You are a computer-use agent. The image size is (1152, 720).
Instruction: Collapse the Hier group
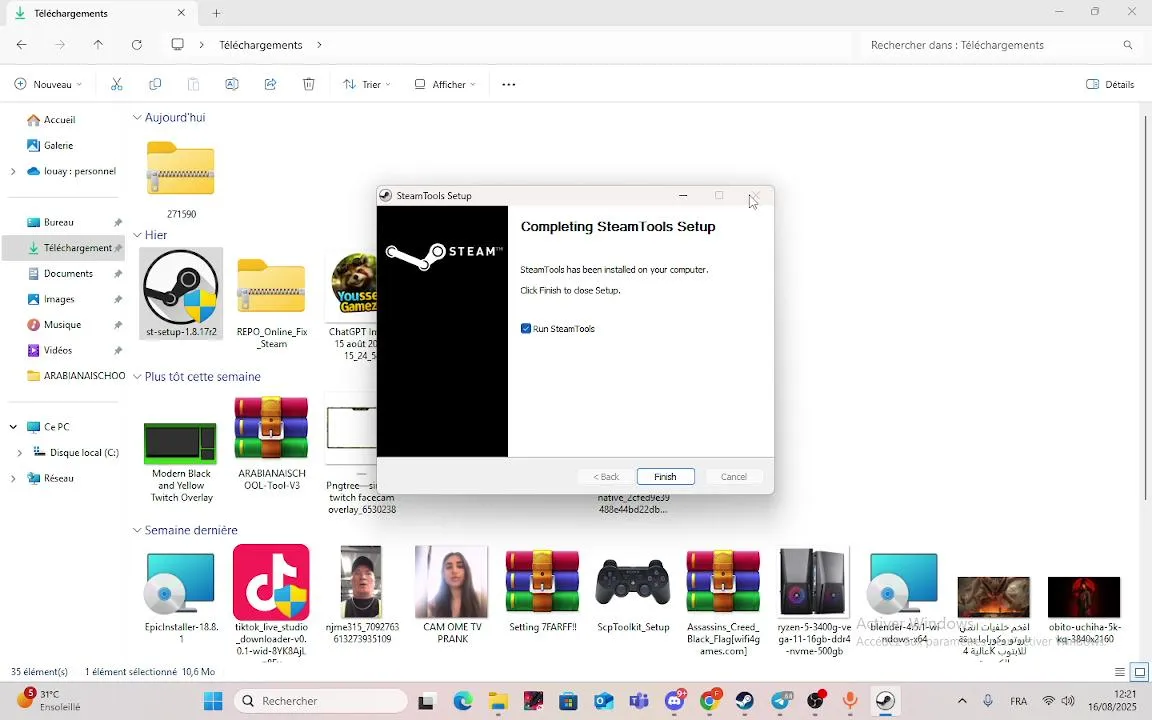click(137, 235)
